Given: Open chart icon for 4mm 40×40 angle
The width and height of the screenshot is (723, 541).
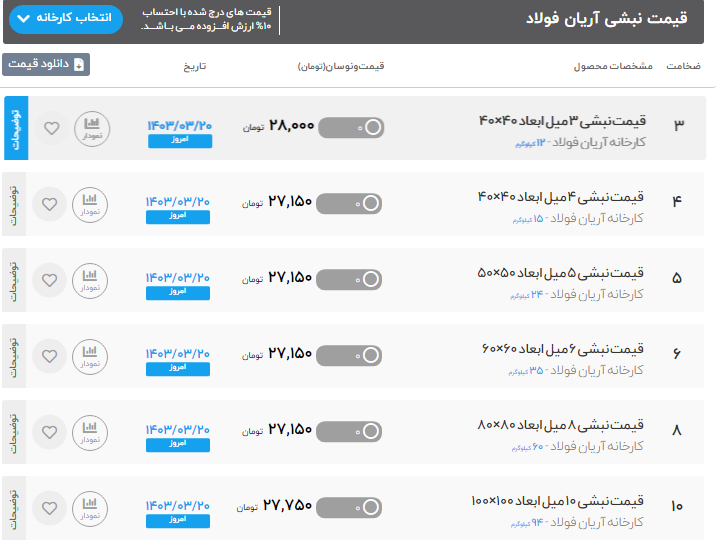Looking at the screenshot, I should pos(92,204).
